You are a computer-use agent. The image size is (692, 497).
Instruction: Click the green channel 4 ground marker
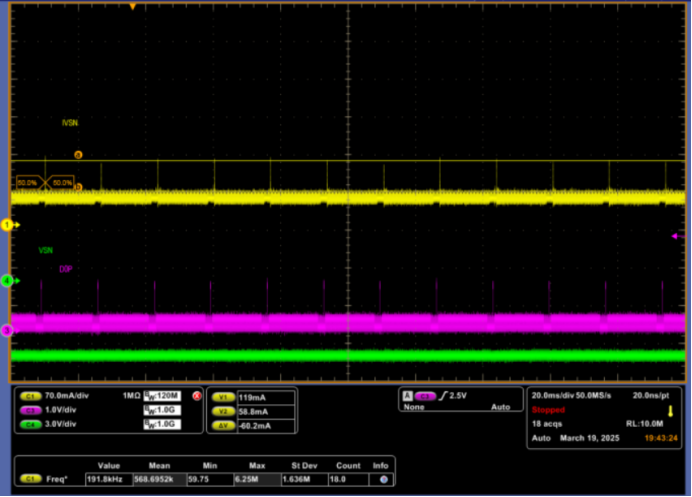7,282
